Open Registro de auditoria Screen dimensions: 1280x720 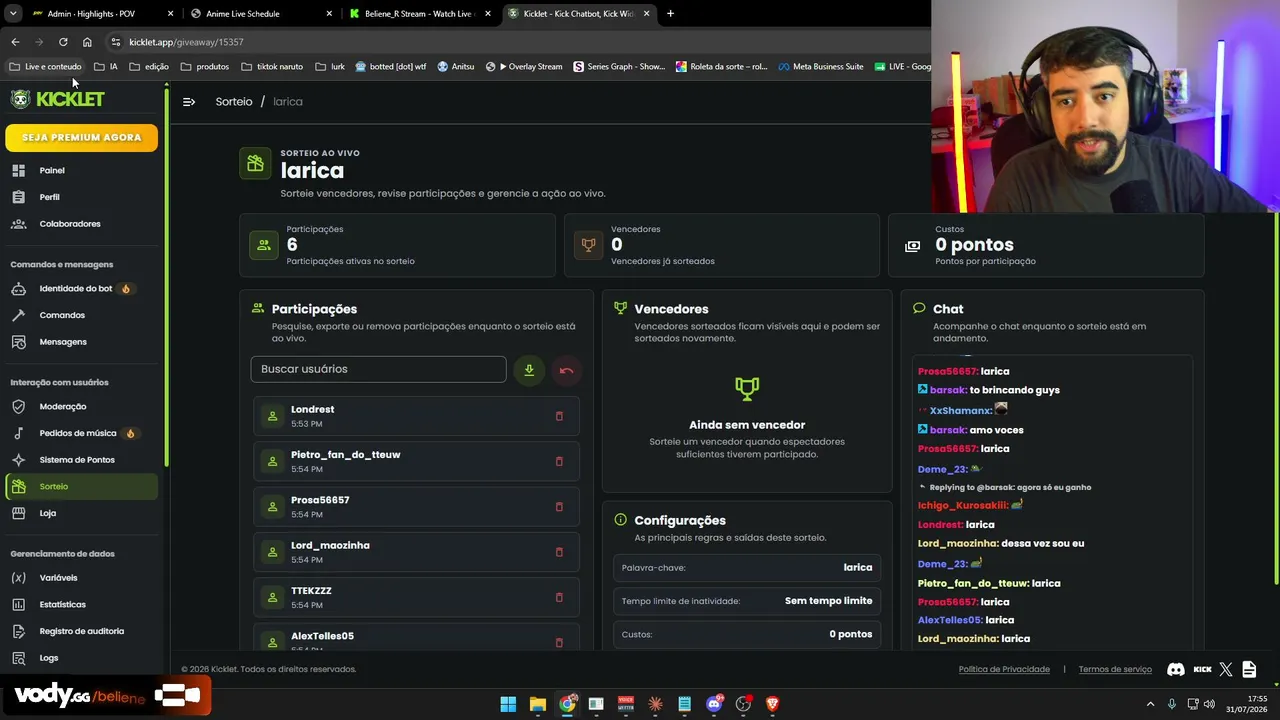click(81, 631)
